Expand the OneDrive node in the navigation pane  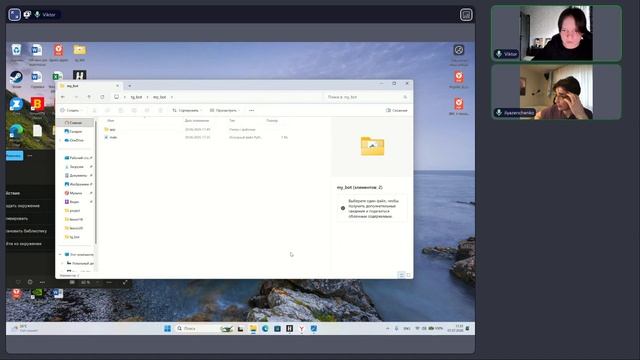pos(60,140)
